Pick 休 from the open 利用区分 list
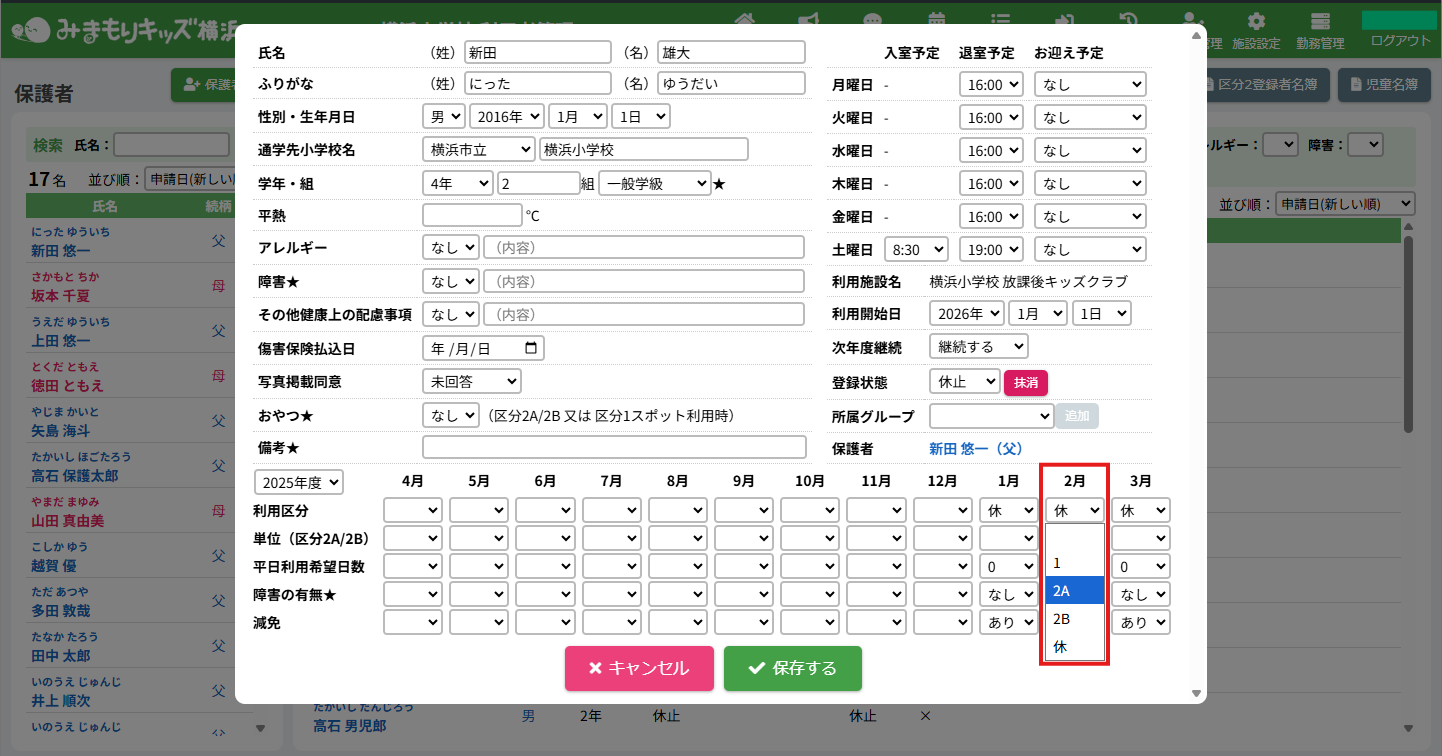Screen dimensions: 1442x756 point(1074,647)
